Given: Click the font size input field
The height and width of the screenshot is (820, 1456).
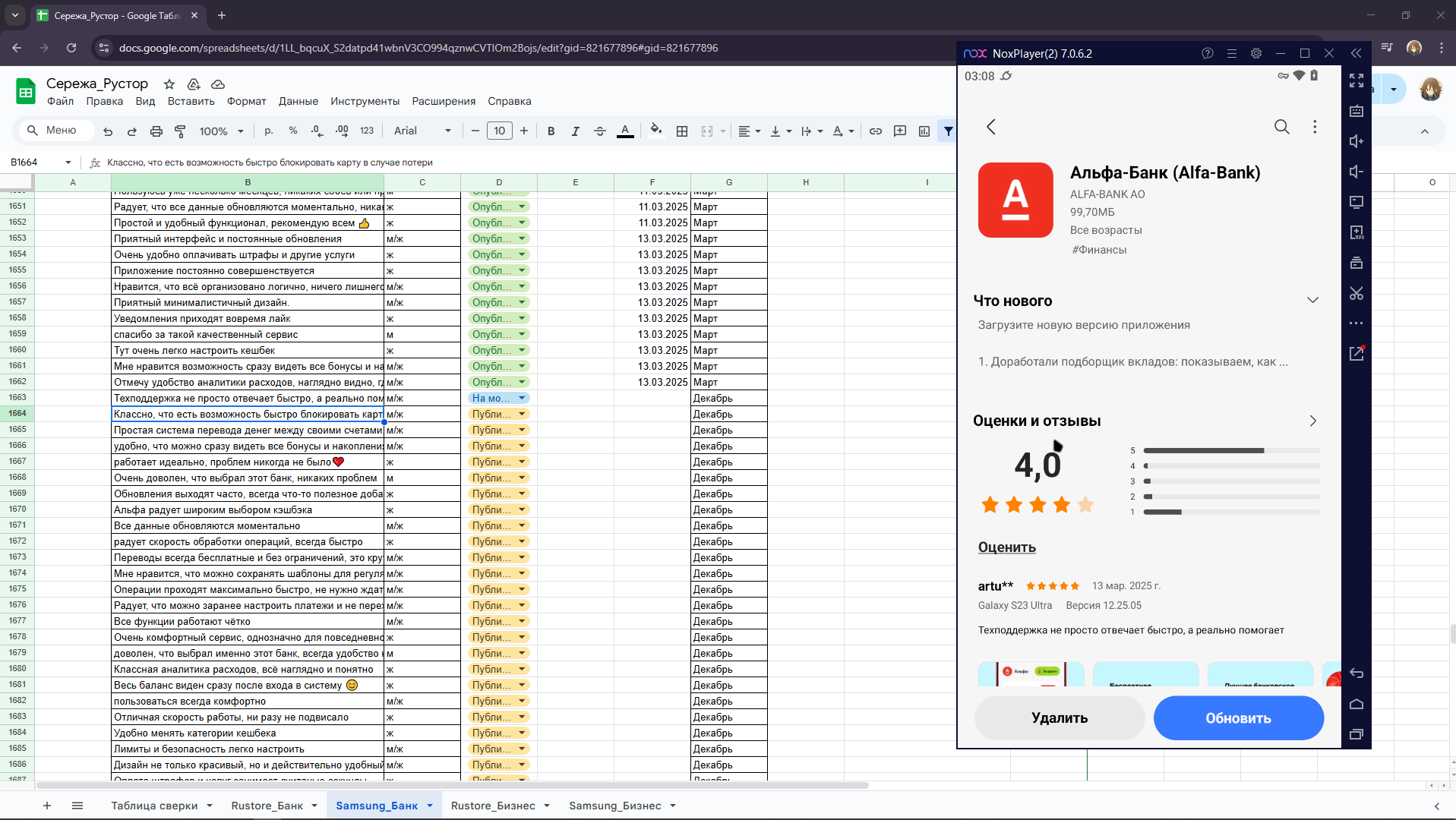Looking at the screenshot, I should point(499,131).
